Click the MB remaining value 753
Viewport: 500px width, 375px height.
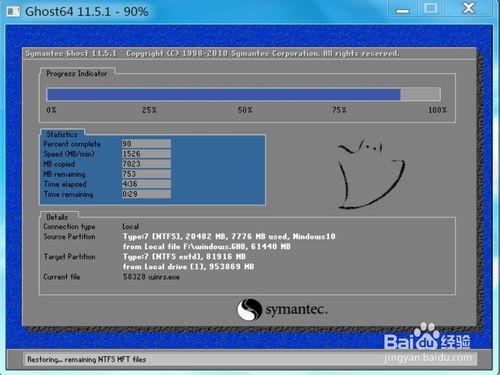[x=146, y=174]
